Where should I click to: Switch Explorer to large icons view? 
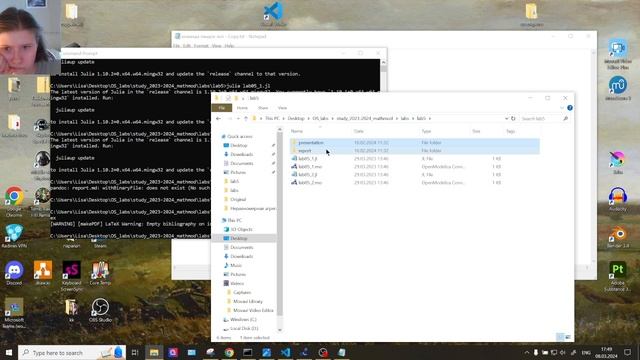click(568, 337)
